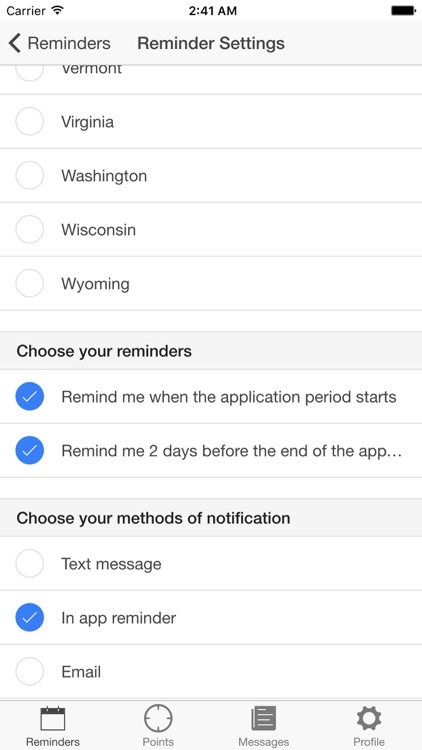Tap the back chevron arrow icon
422x750 pixels.
click(14, 43)
